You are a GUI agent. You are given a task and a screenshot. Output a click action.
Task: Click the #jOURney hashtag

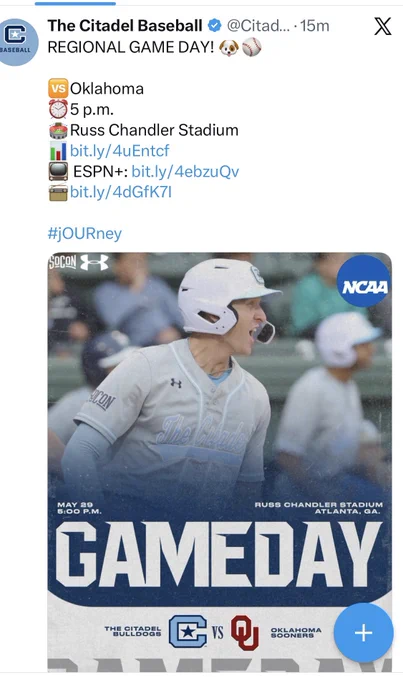coord(85,233)
